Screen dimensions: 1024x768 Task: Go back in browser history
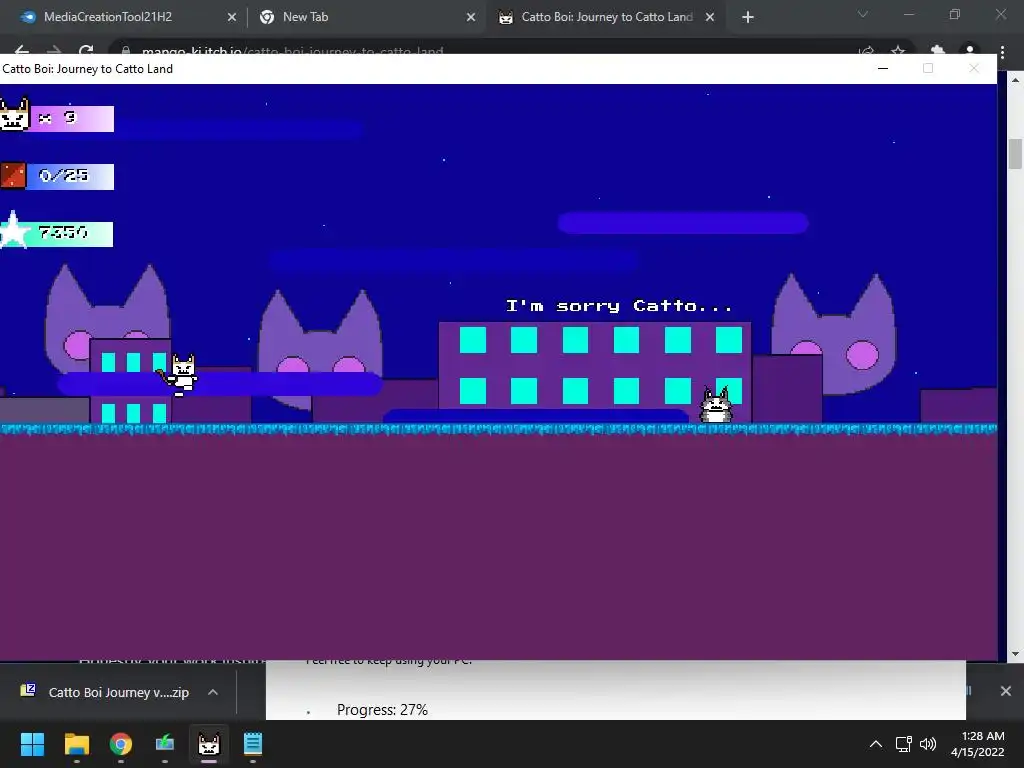(22, 50)
